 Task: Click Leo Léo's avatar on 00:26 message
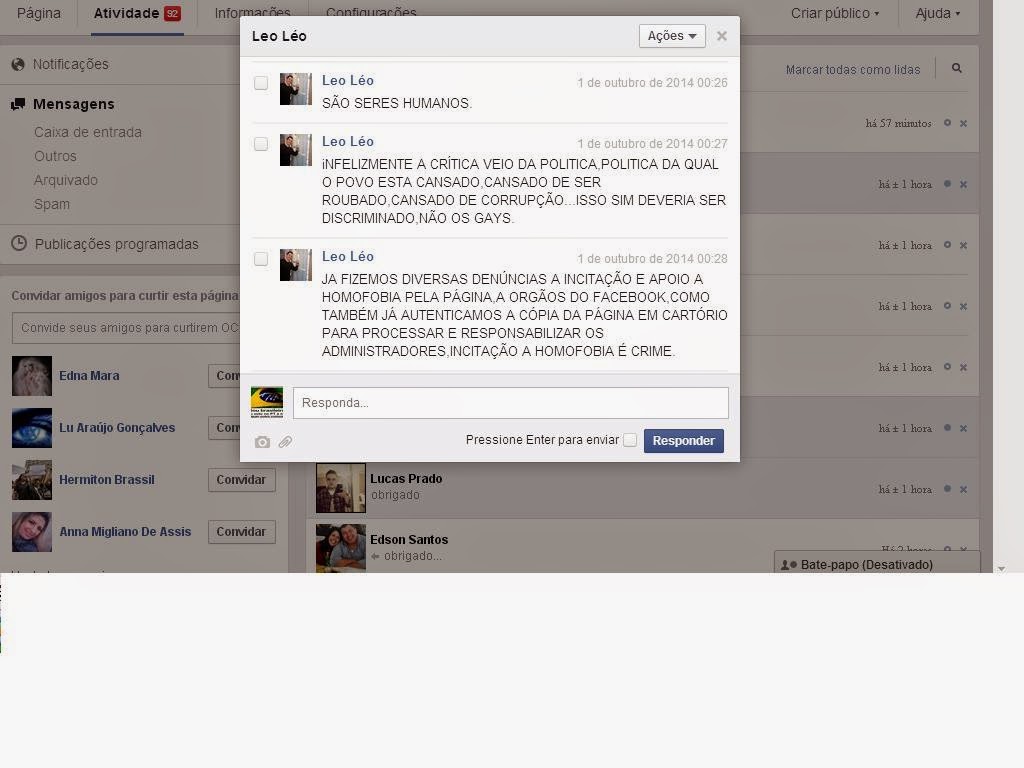(x=296, y=89)
